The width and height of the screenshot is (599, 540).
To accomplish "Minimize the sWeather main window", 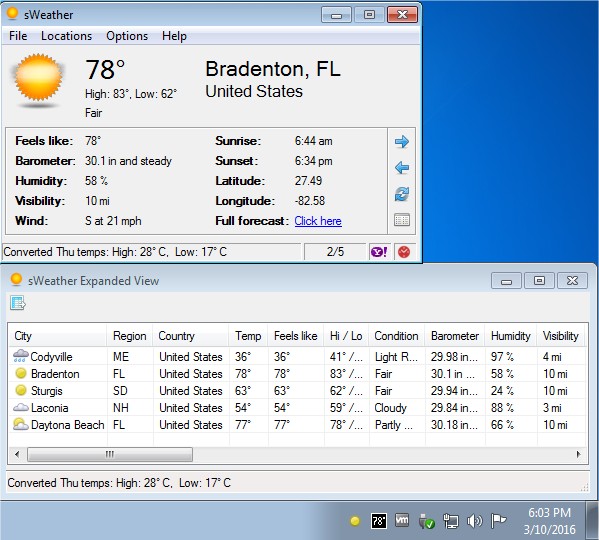I will [336, 15].
